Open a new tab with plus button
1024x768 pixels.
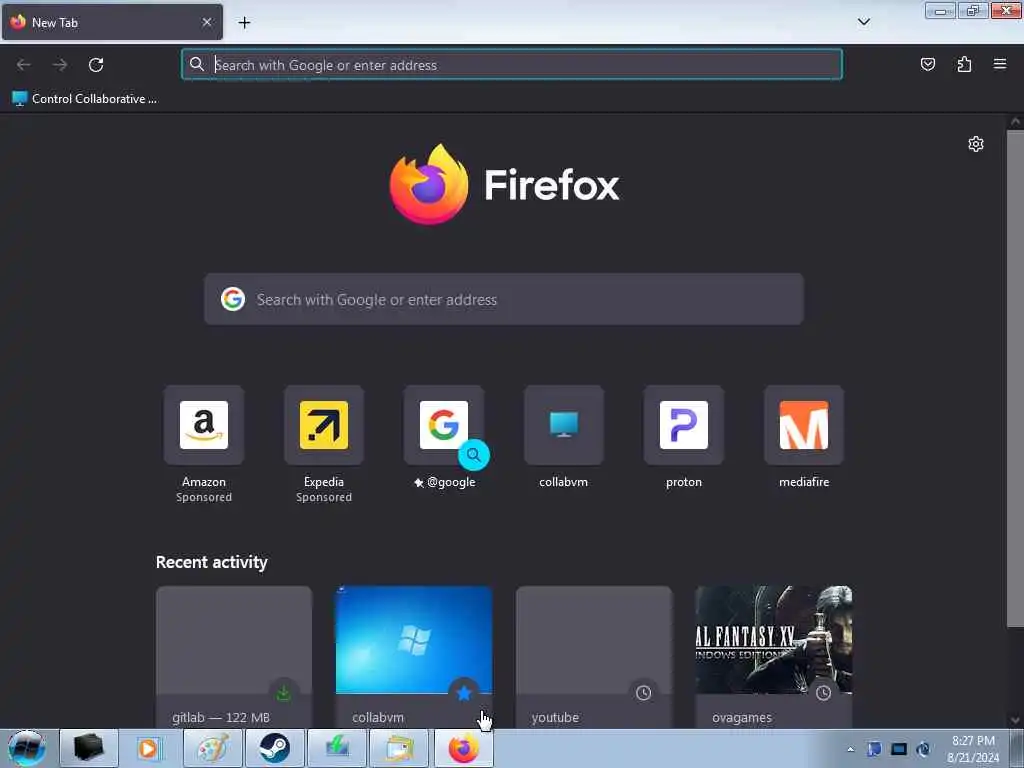[244, 23]
